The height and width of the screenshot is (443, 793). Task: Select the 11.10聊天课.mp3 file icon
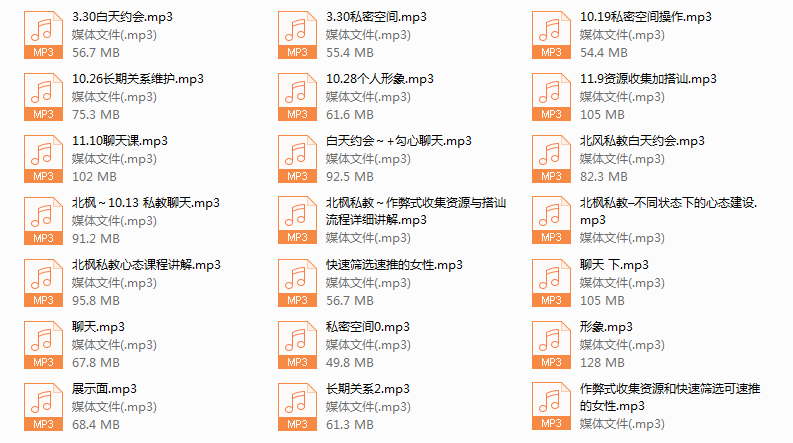click(x=43, y=159)
